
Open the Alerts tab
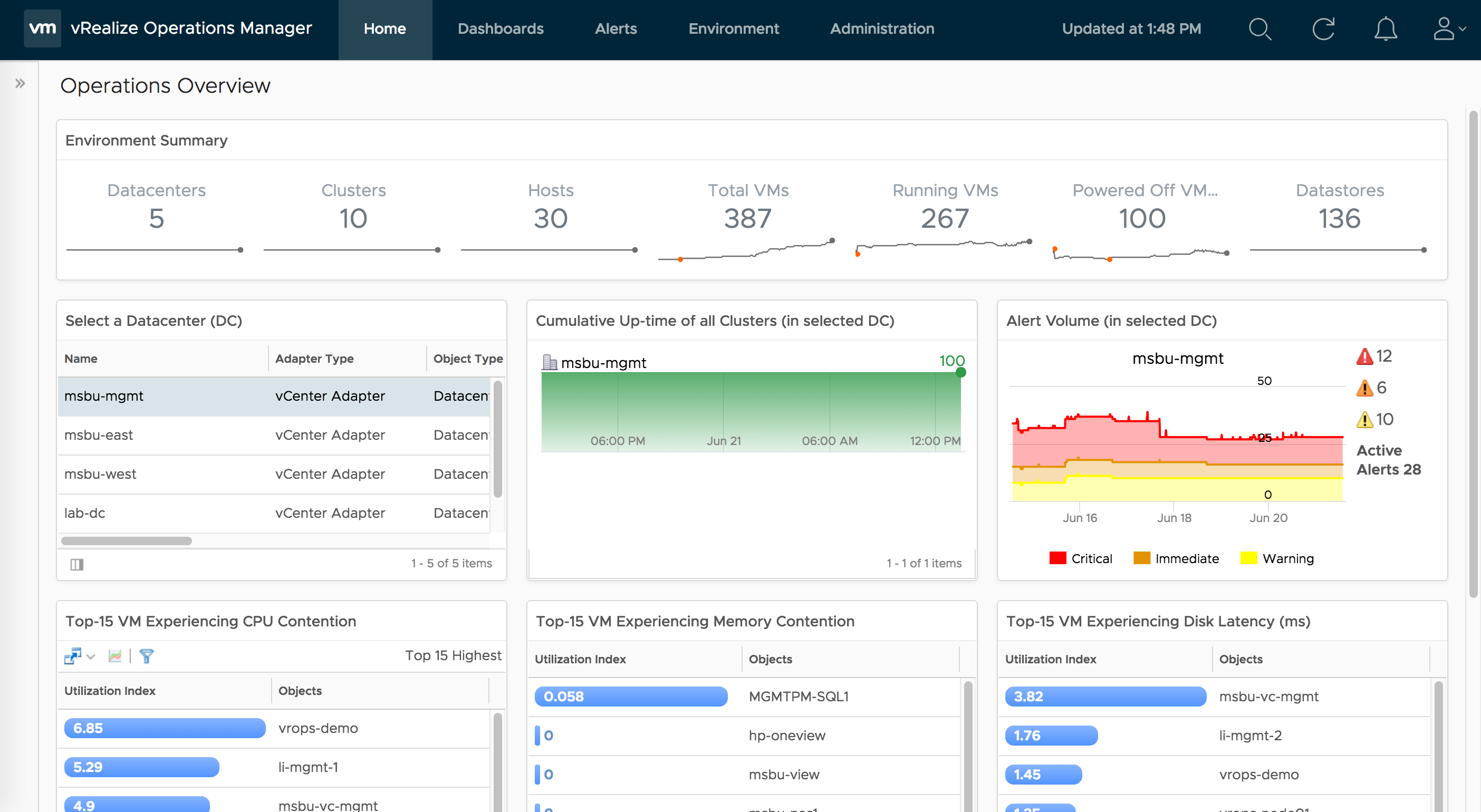pos(616,28)
